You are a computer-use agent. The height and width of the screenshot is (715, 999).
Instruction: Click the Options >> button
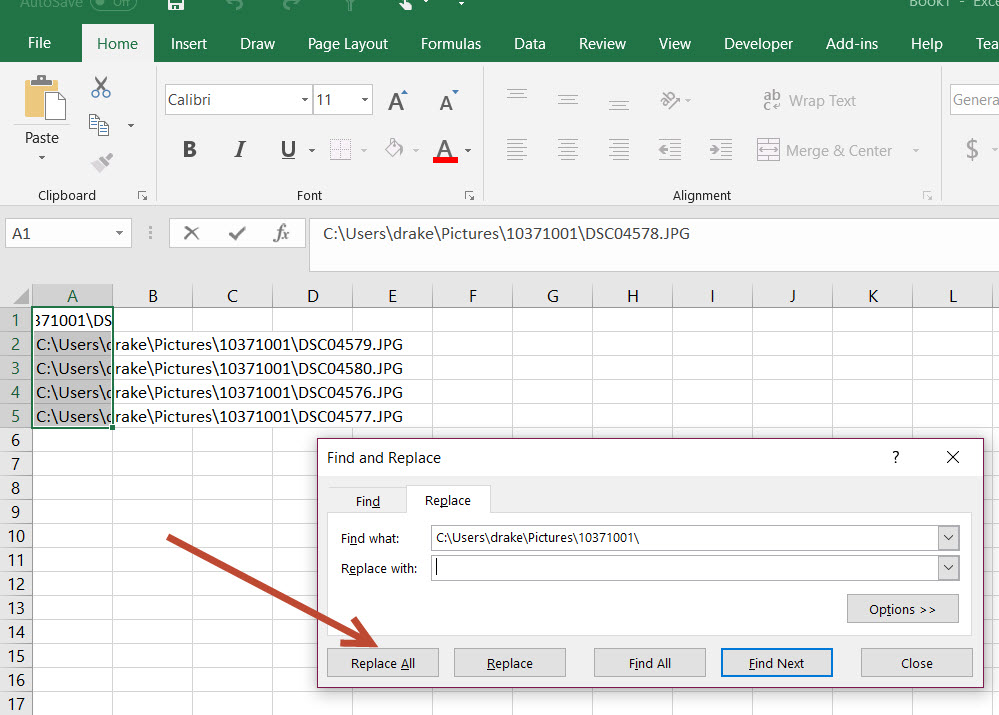pyautogui.click(x=902, y=609)
